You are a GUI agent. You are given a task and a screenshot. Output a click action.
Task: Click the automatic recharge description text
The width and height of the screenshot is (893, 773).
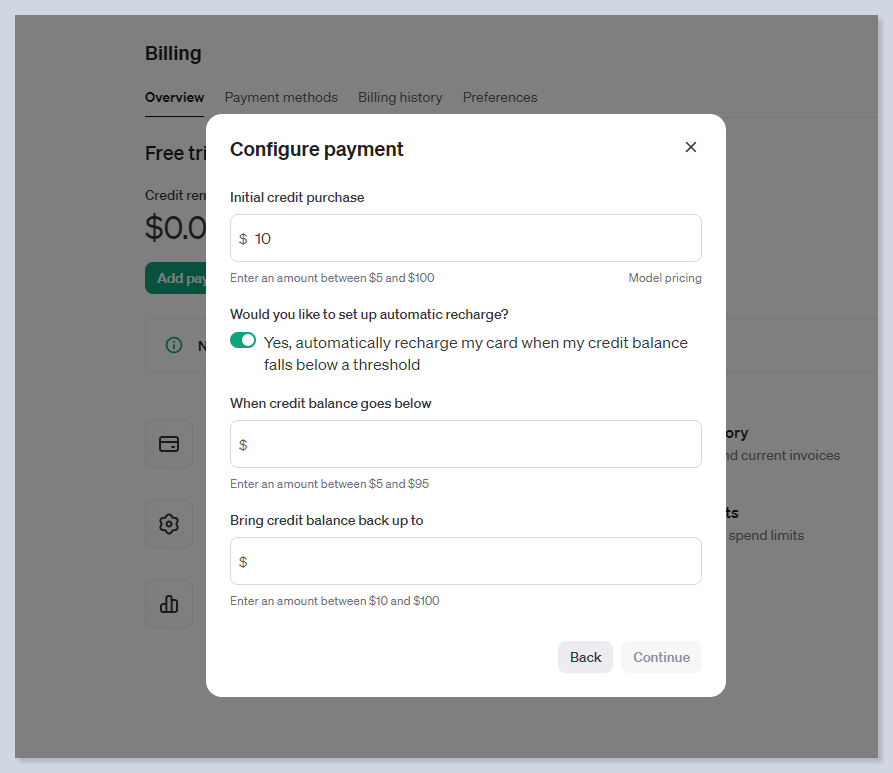pyautogui.click(x=475, y=354)
